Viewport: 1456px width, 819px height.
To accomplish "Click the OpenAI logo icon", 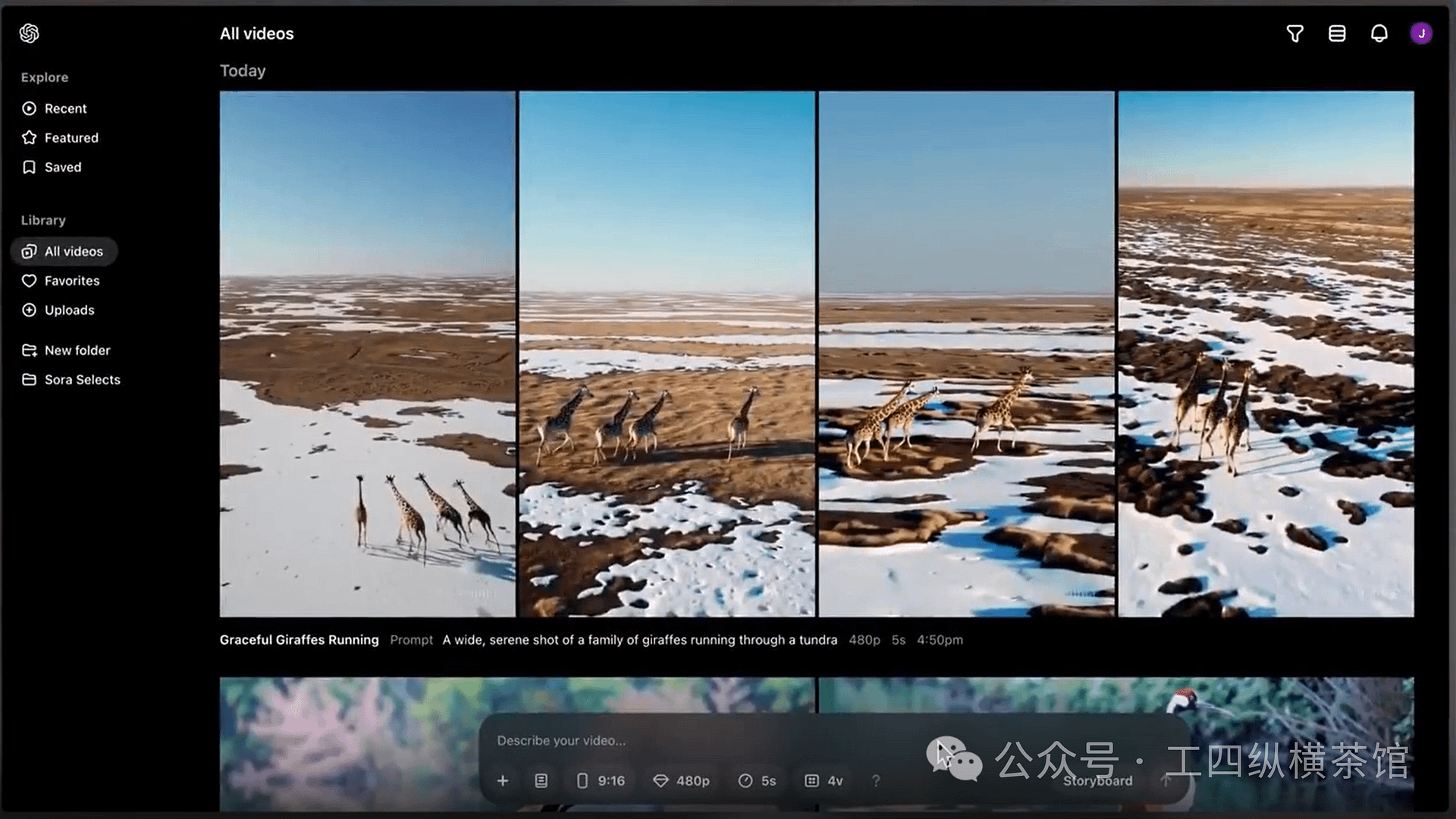I will point(30,33).
